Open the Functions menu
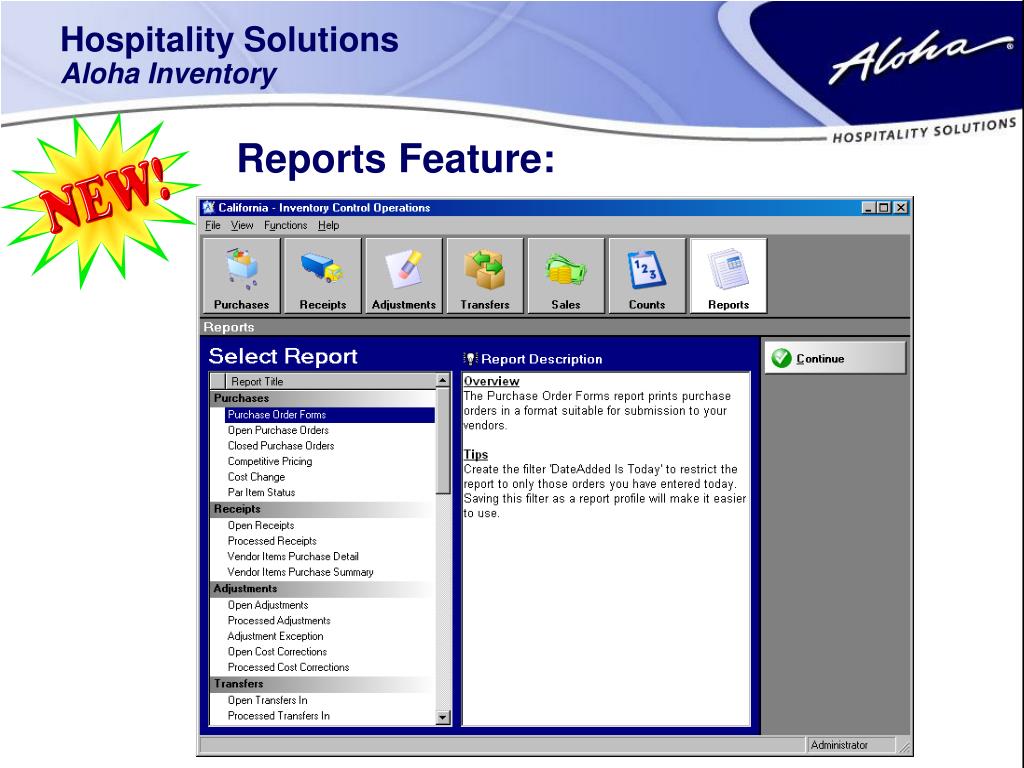The width and height of the screenshot is (1024, 768). [x=285, y=225]
